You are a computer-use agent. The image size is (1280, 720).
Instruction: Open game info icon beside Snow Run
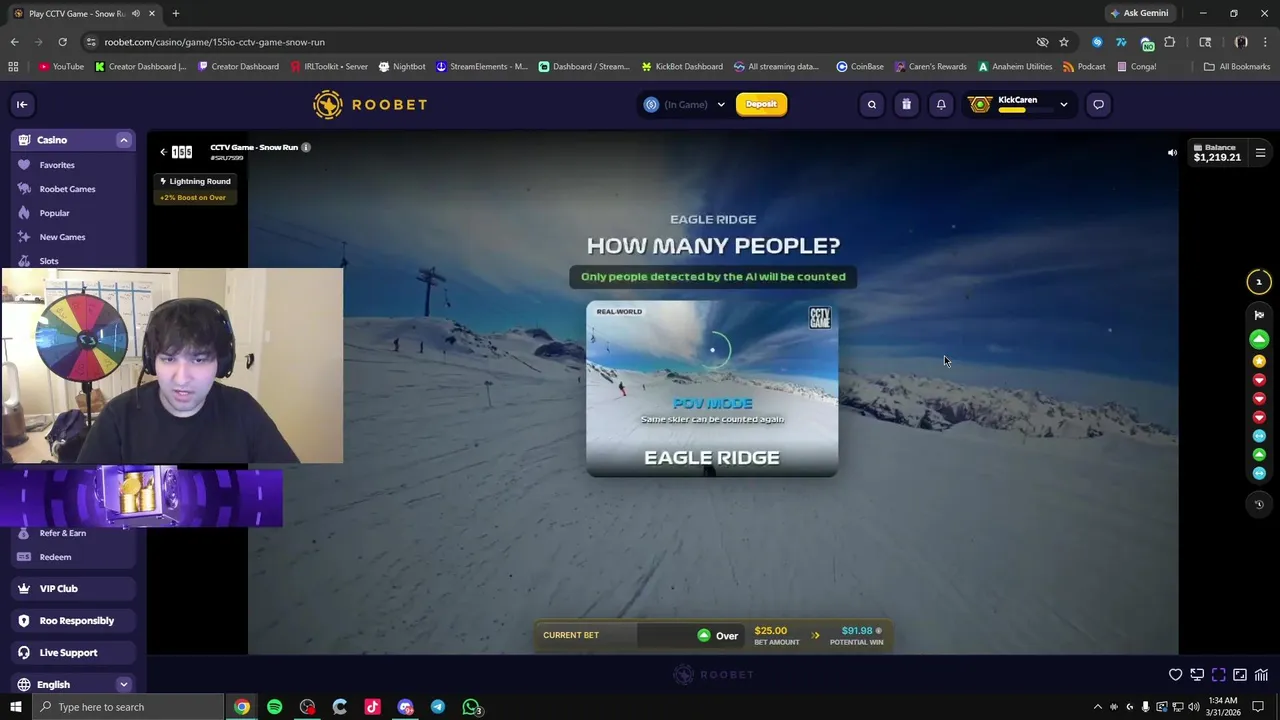(306, 147)
